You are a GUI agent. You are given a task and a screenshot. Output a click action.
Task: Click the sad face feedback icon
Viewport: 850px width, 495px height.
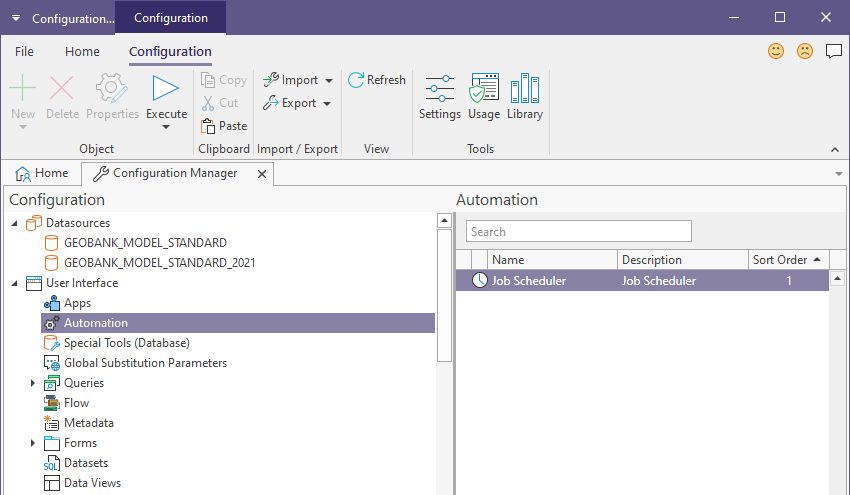point(804,51)
